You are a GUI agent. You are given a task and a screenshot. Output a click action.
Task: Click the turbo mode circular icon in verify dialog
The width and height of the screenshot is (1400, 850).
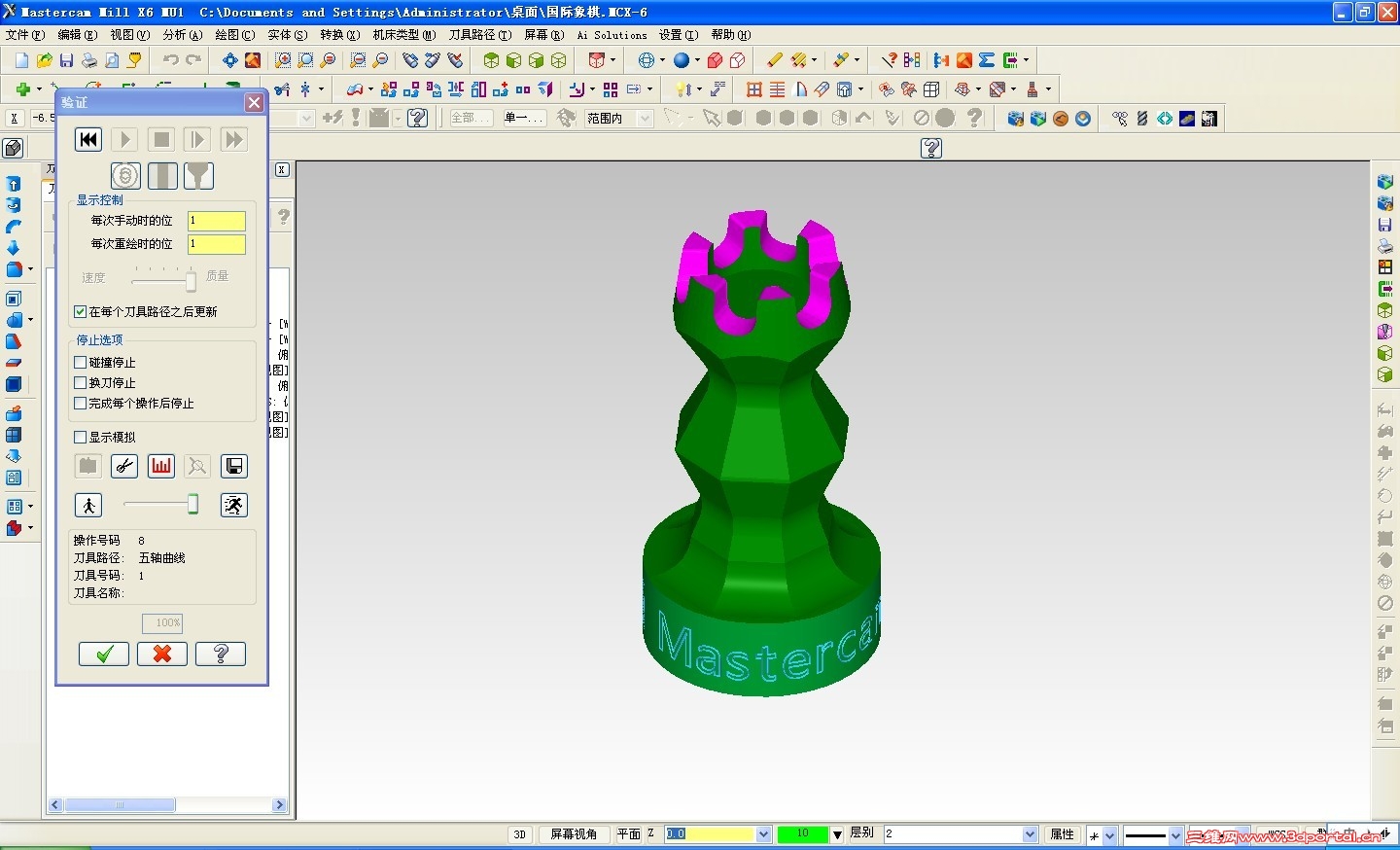pos(125,176)
